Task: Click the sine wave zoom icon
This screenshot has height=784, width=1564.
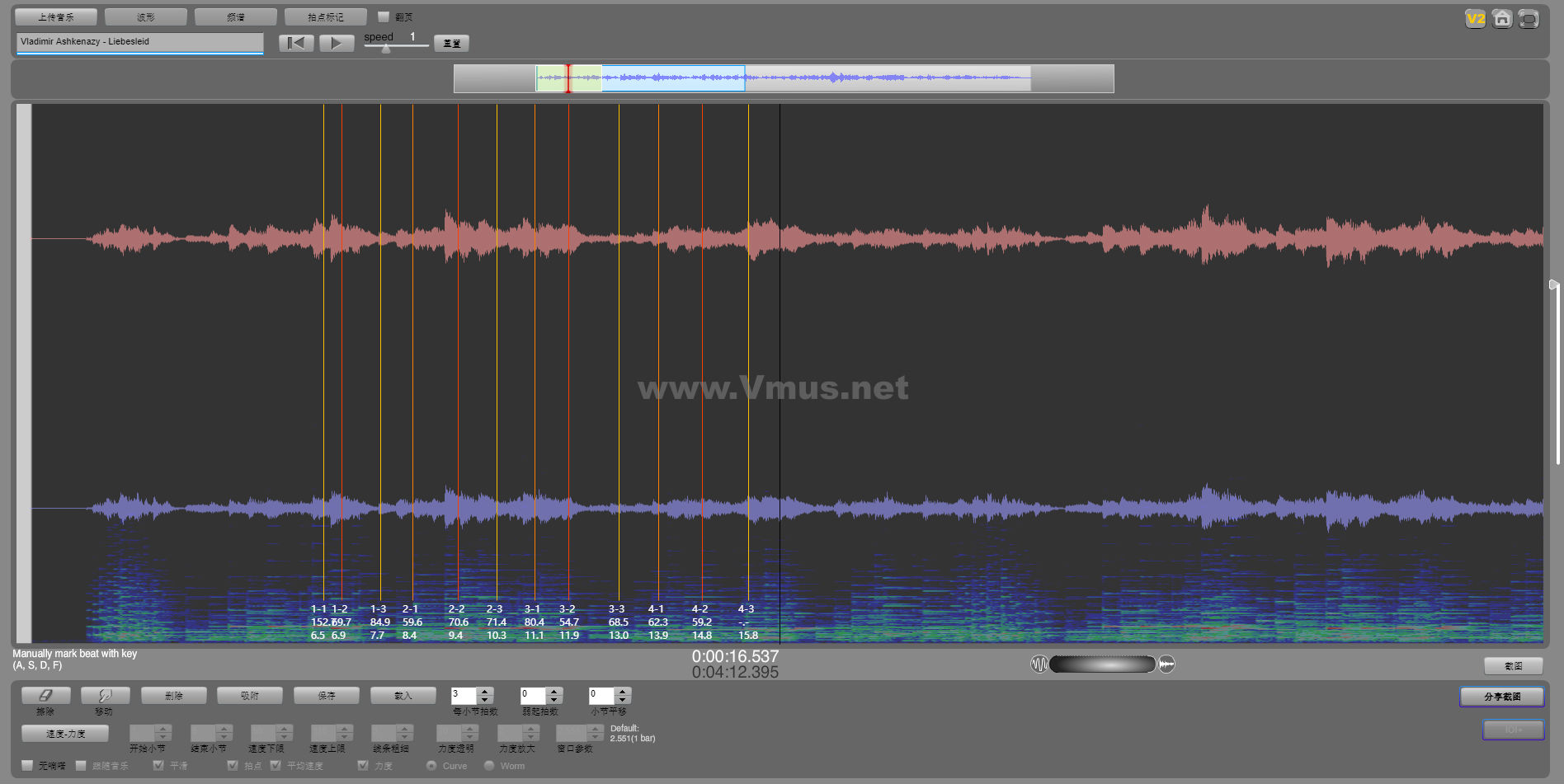Action: pyautogui.click(x=1039, y=664)
